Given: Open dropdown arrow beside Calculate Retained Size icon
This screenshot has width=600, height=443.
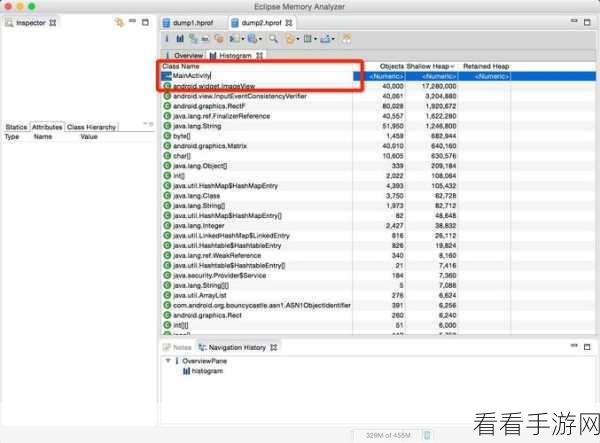Looking at the screenshot, I should point(315,39).
